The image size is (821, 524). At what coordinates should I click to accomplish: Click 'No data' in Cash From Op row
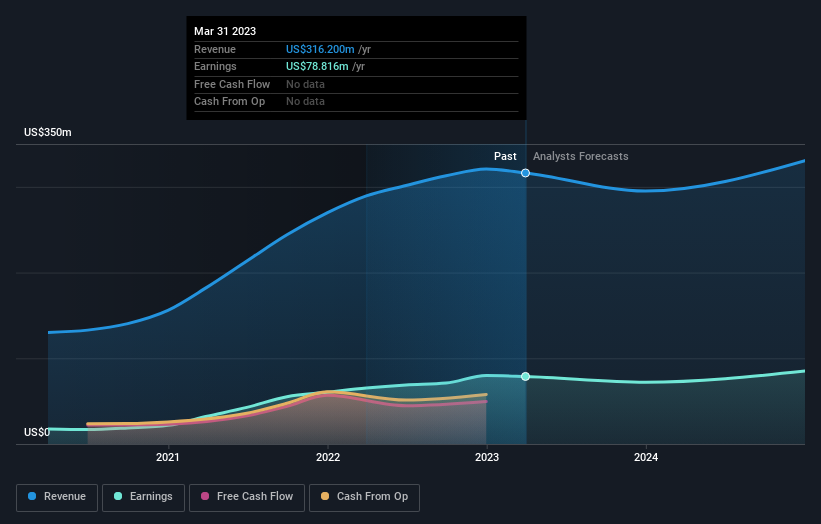(x=305, y=102)
